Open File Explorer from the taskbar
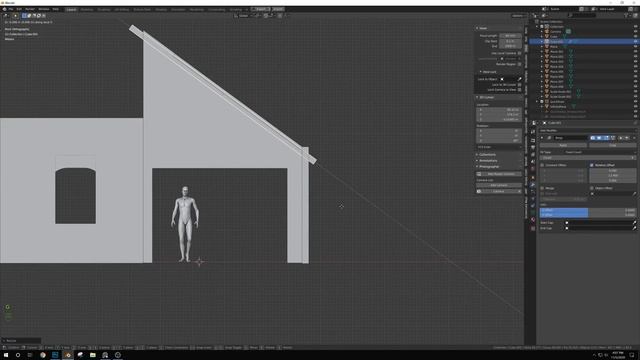Viewport: 640px width, 360px height. point(93,355)
